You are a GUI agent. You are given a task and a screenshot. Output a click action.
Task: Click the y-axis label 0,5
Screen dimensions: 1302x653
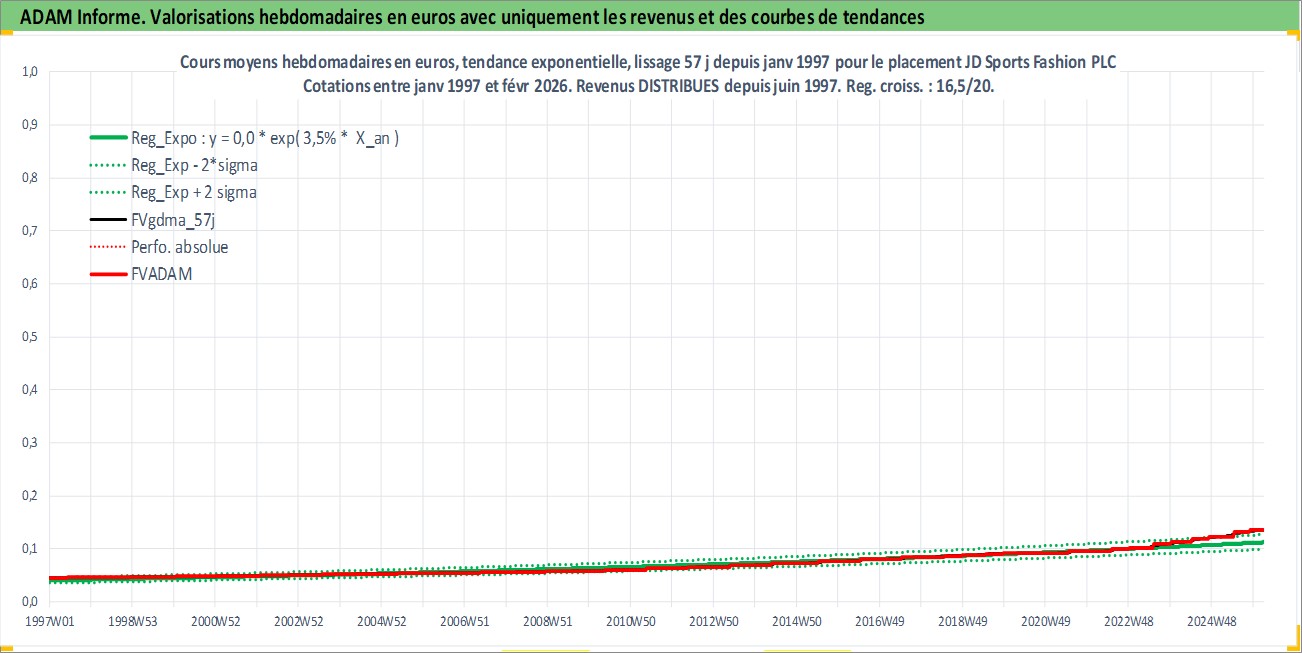(x=29, y=337)
